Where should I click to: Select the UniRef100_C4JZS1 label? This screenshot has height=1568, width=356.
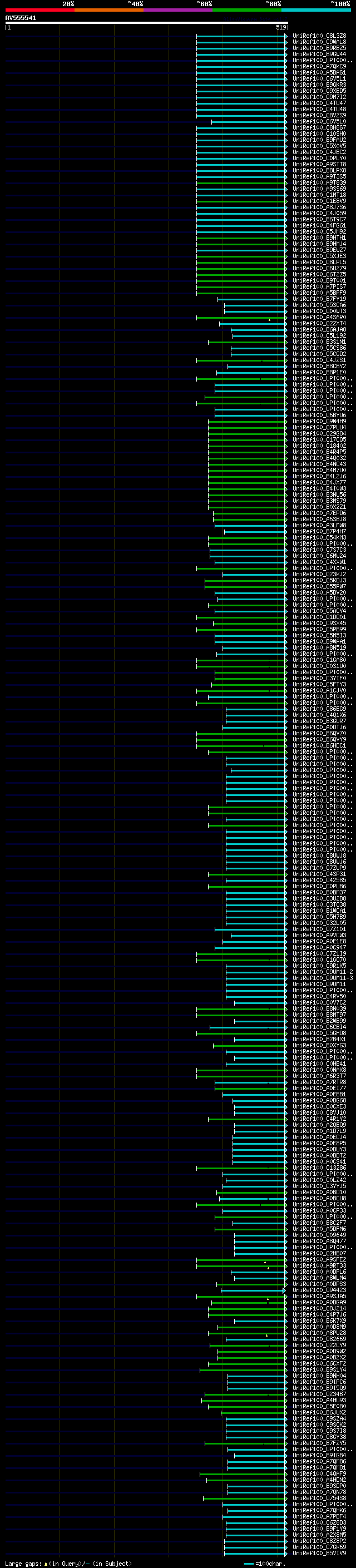[x=319, y=360]
